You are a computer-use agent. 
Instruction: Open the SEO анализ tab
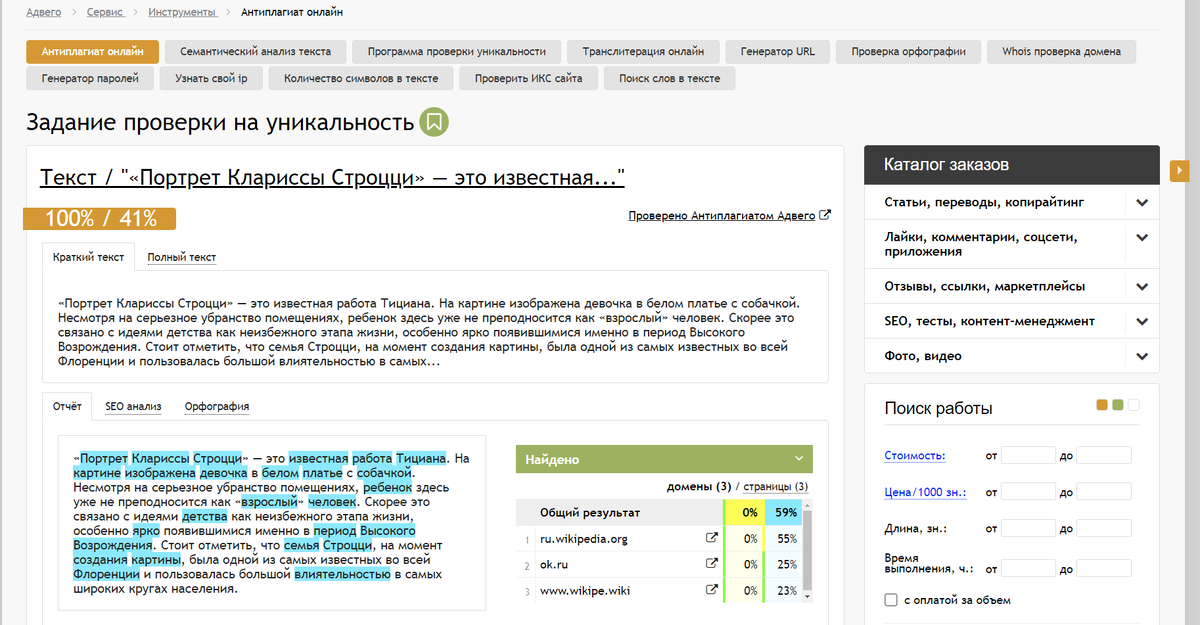click(x=133, y=407)
